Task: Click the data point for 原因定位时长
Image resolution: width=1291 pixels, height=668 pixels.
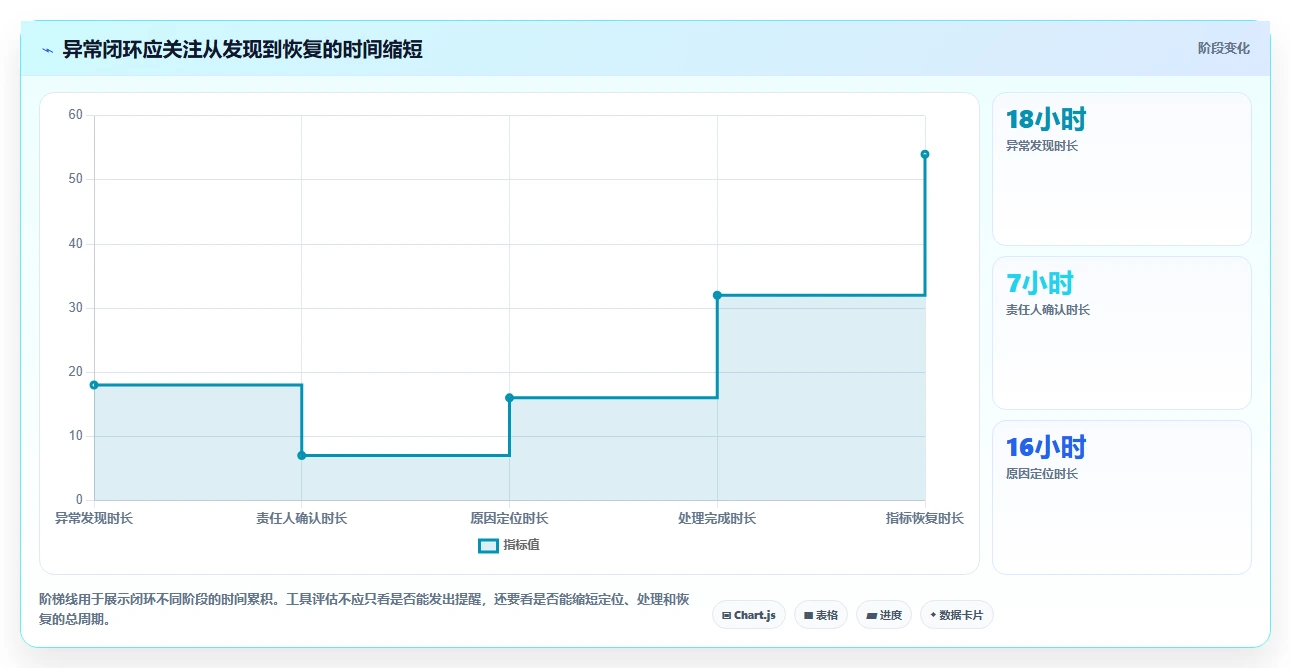Action: coord(509,398)
